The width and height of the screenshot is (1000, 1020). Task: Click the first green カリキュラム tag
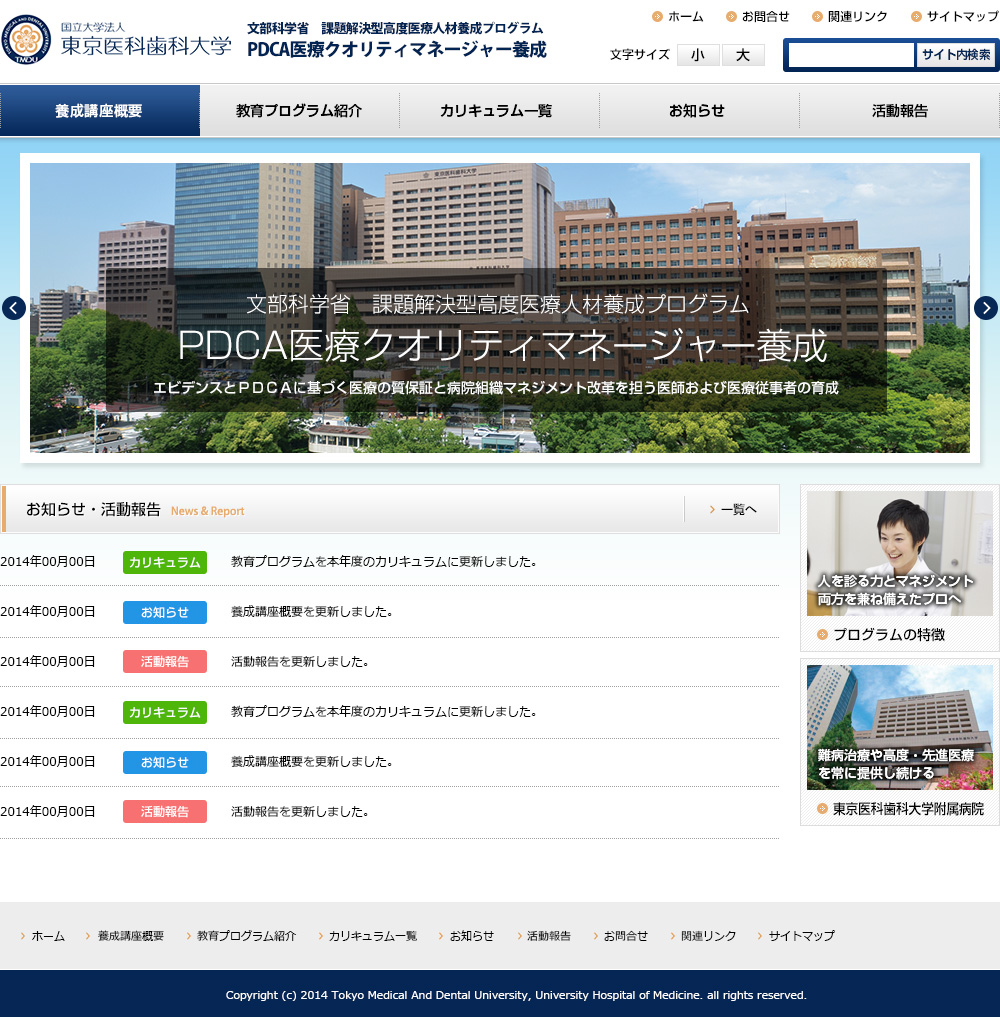pyautogui.click(x=165, y=562)
